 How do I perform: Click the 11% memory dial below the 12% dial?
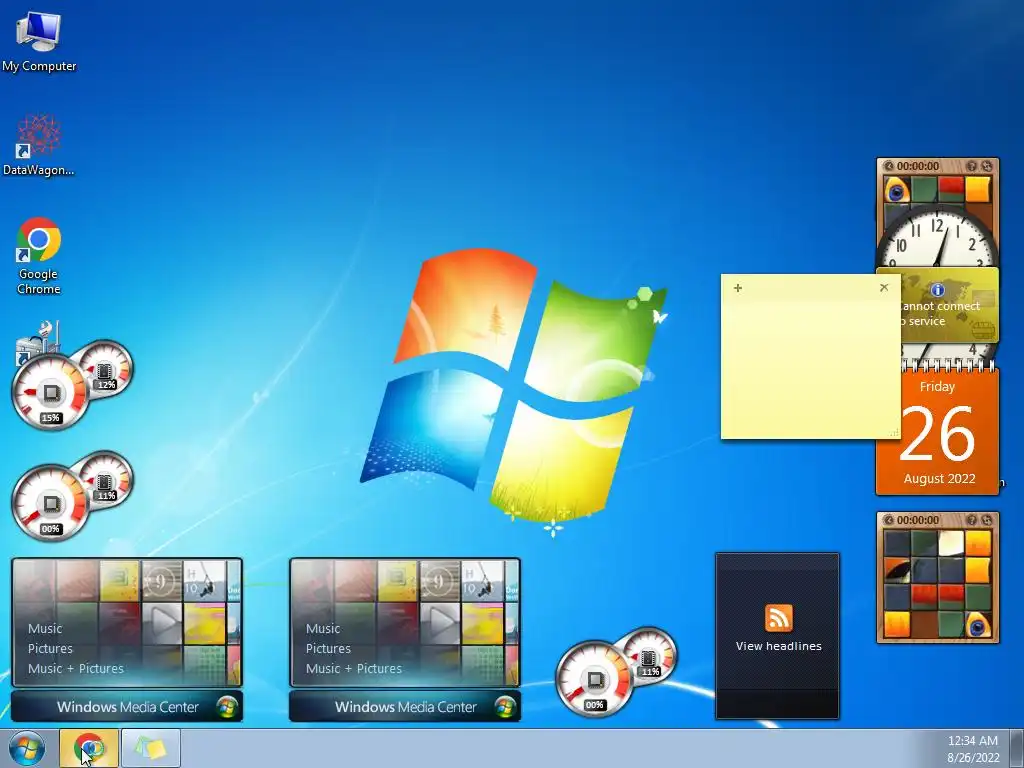click(105, 481)
